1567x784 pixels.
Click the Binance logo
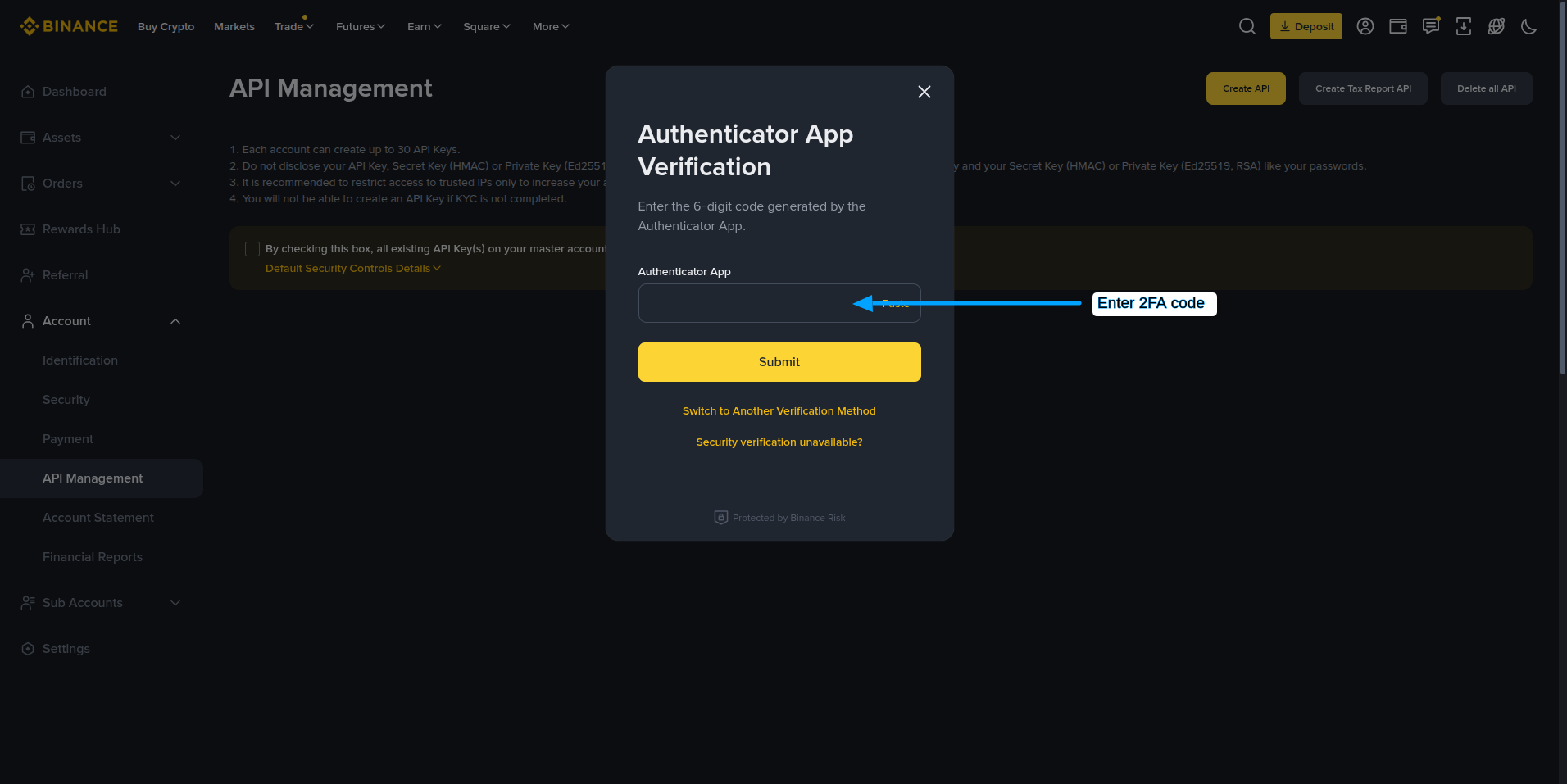[x=69, y=26]
